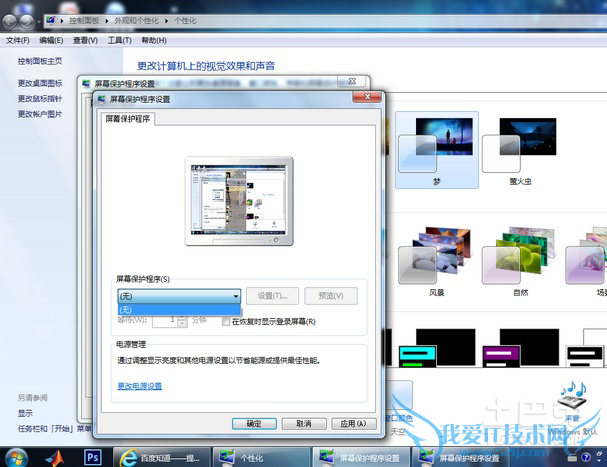This screenshot has width=607, height=467.
Task: Click 个性化 in the address breadcrumb
Action: click(185, 21)
